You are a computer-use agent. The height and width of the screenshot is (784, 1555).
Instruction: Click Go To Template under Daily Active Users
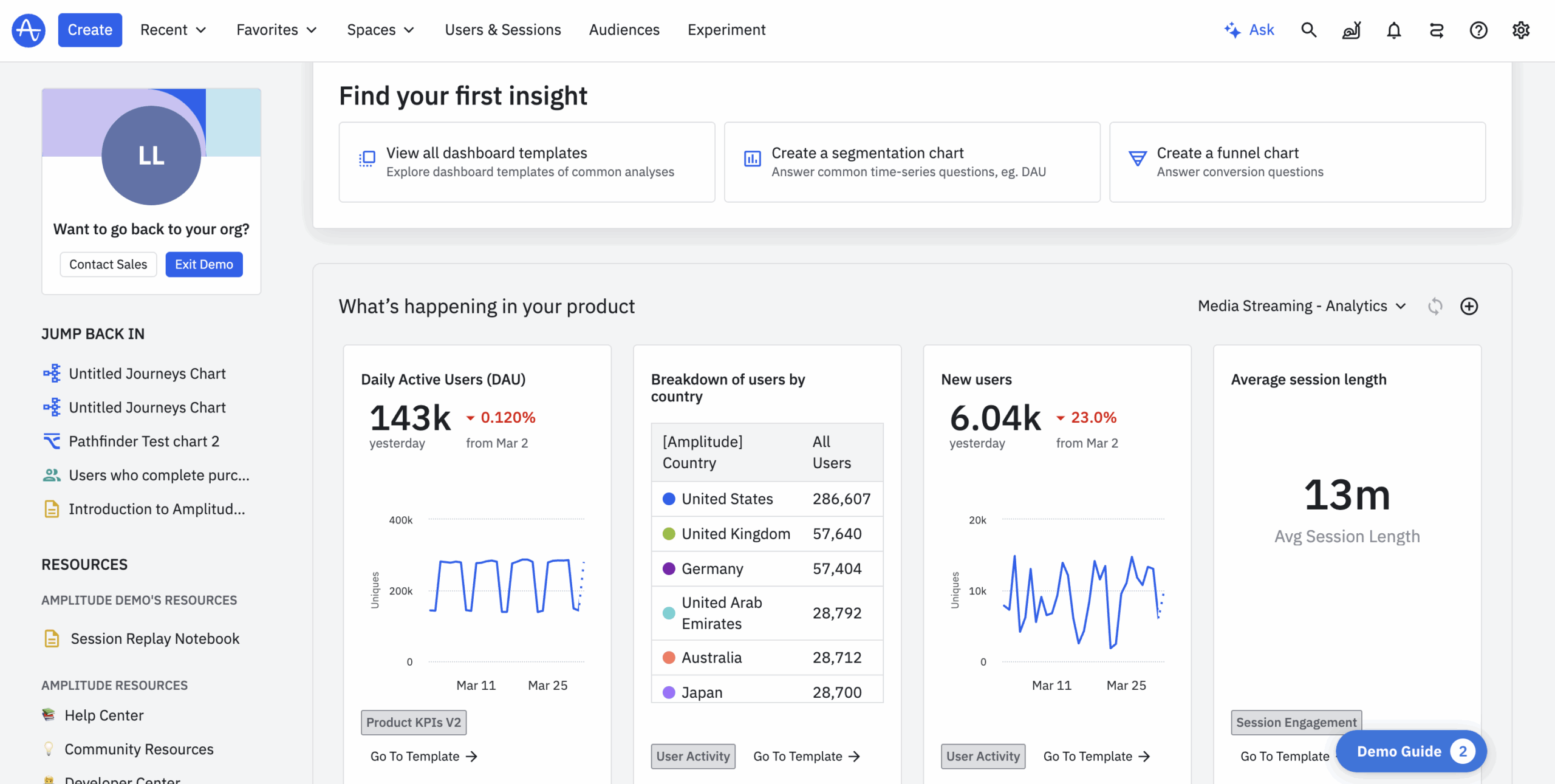[423, 756]
